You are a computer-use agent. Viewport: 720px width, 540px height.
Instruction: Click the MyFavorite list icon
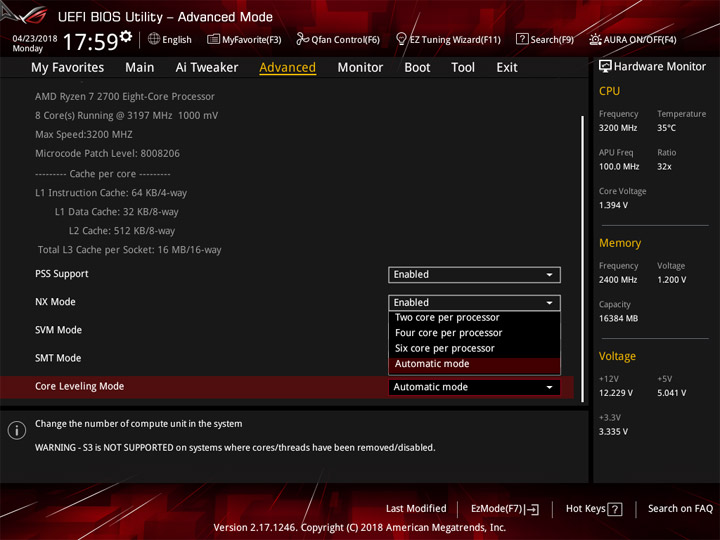click(213, 39)
